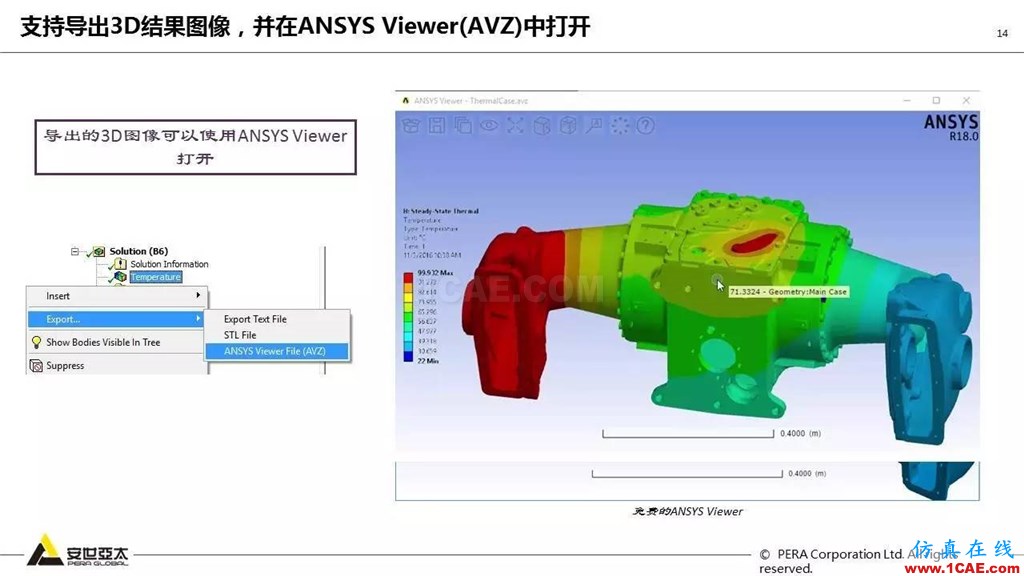Select the Solution Information tree item
Screen dimensions: 1024x576
click(169, 264)
